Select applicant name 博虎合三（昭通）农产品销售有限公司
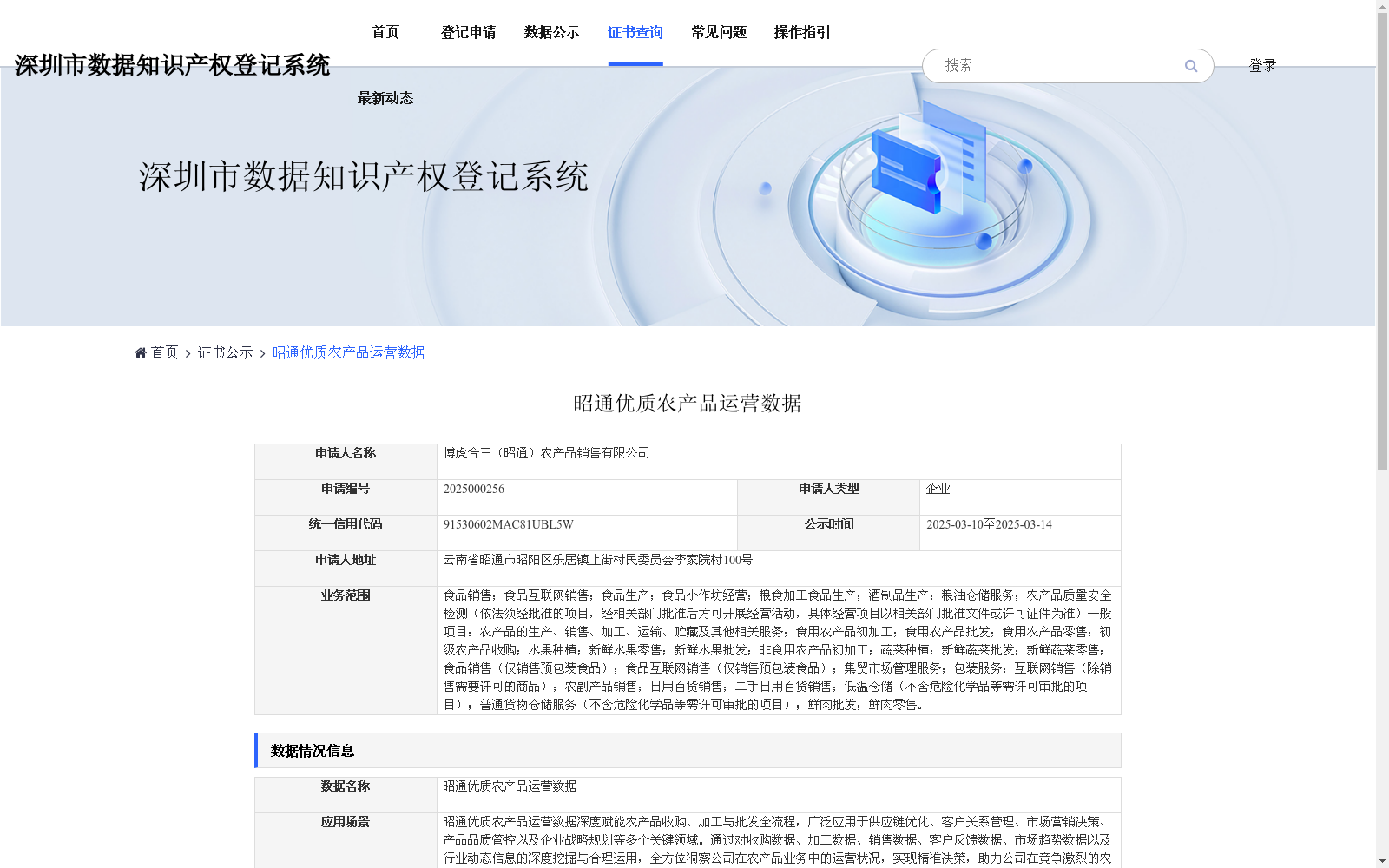The width and height of the screenshot is (1389, 868). (x=547, y=453)
